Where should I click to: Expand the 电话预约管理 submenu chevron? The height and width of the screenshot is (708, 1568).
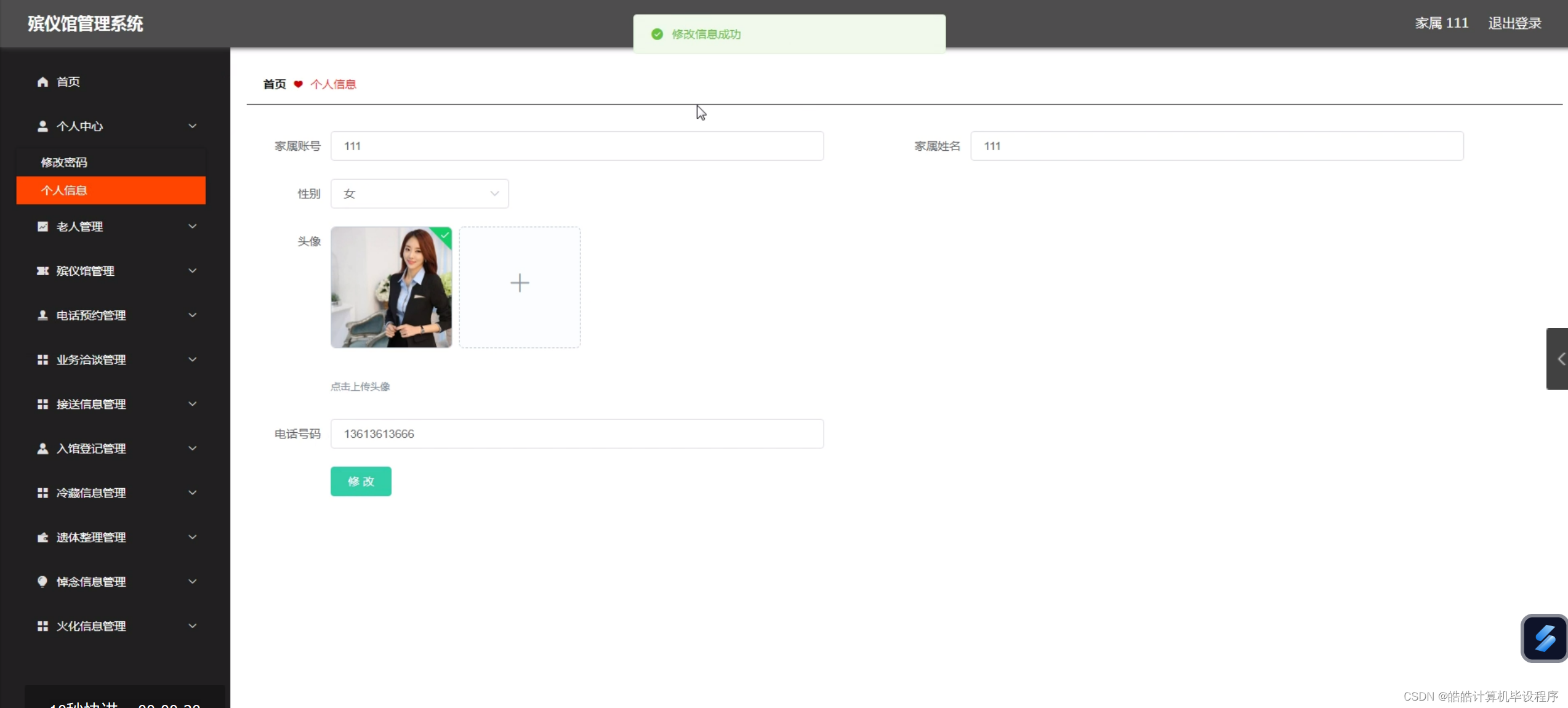click(x=192, y=315)
